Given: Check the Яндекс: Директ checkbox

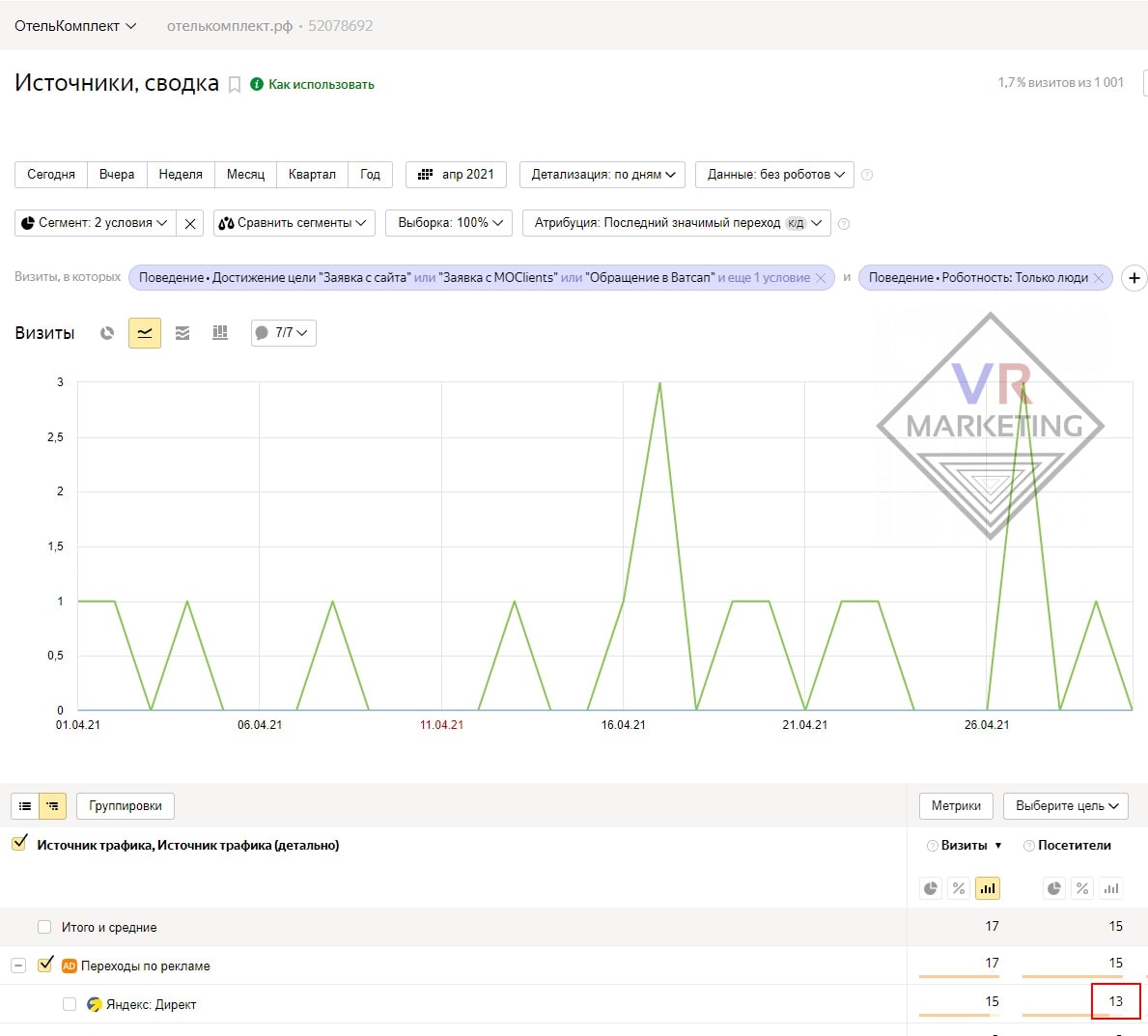Looking at the screenshot, I should pyautogui.click(x=70, y=1004).
